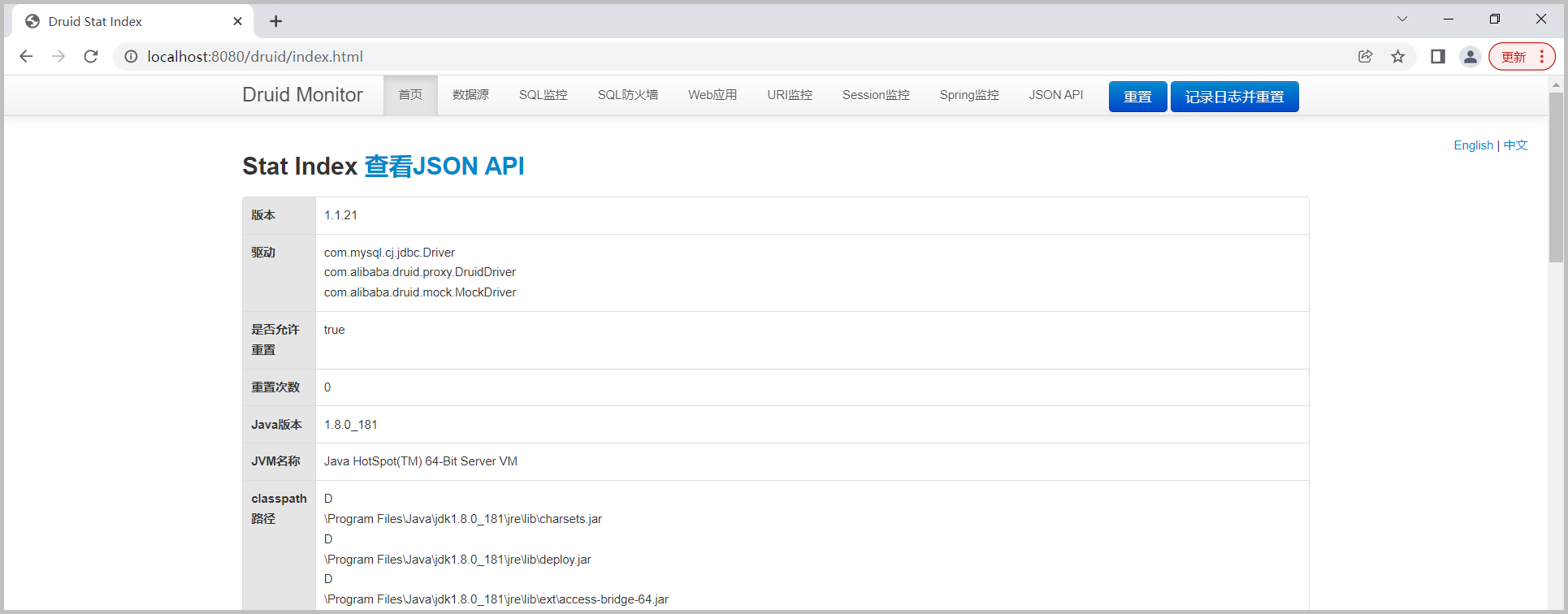Viewport: 1568px width, 614px height.
Task: Bookmark this page with star icon
Action: pos(1397,56)
